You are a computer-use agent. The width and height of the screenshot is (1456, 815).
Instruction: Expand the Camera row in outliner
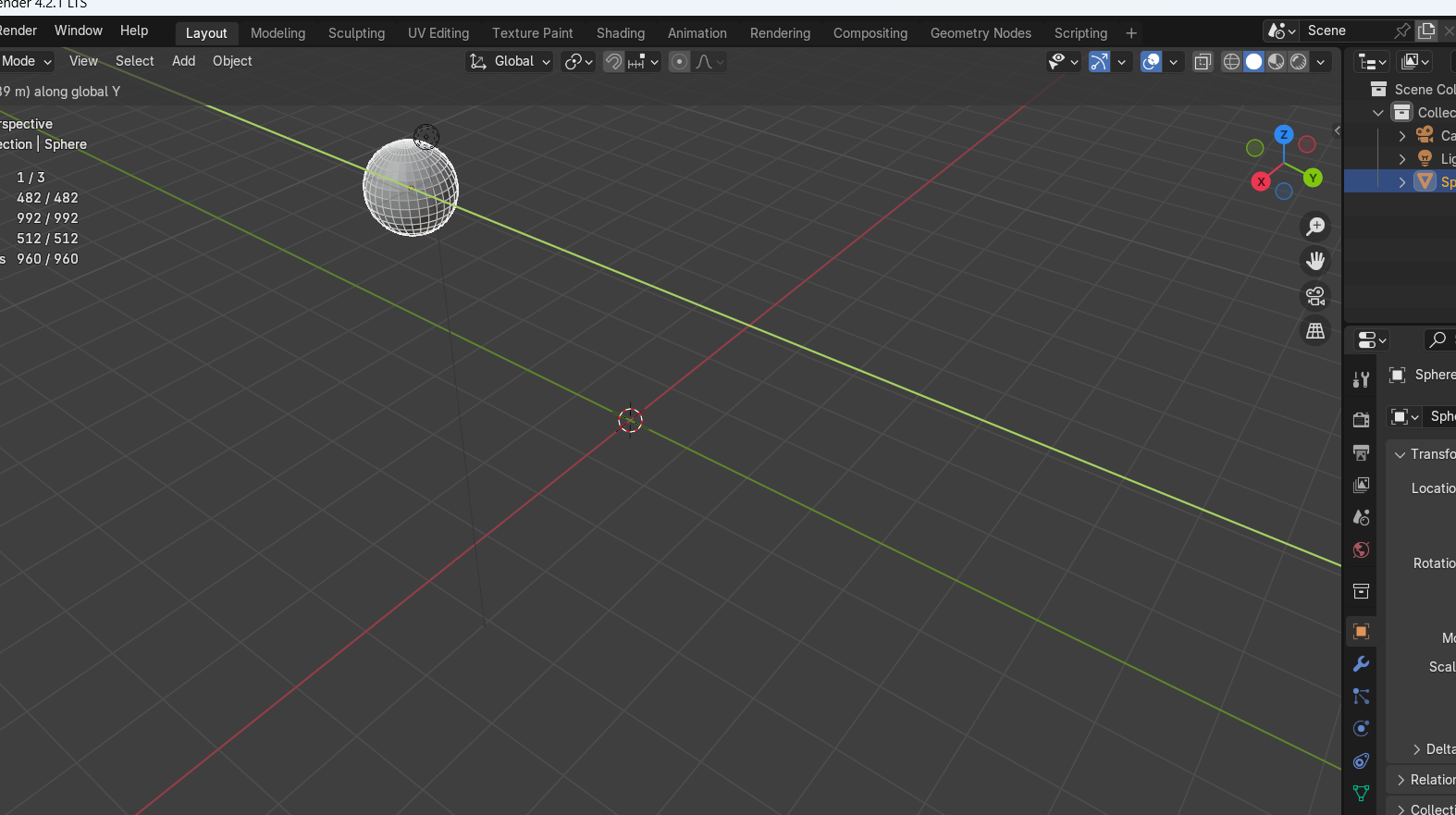[x=1402, y=136]
